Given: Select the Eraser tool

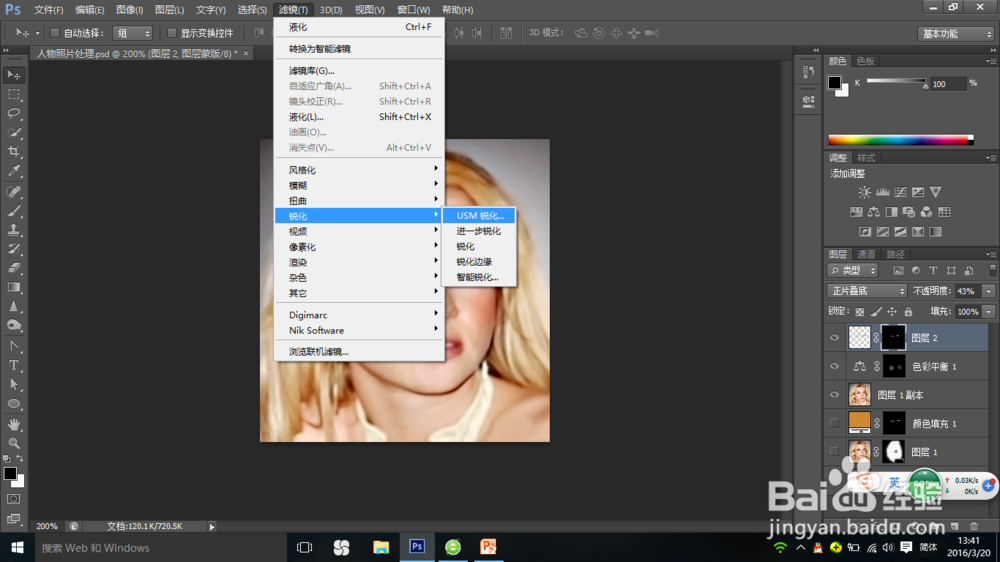Looking at the screenshot, I should point(14,268).
